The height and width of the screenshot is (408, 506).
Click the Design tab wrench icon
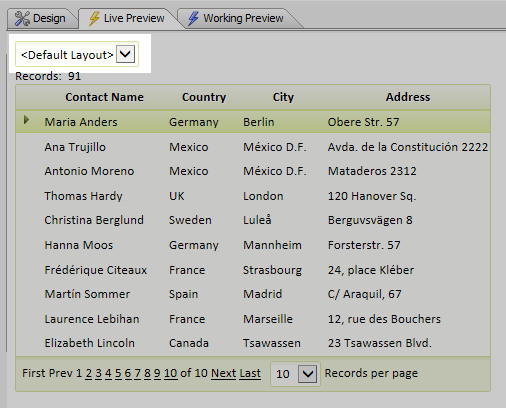(22, 19)
